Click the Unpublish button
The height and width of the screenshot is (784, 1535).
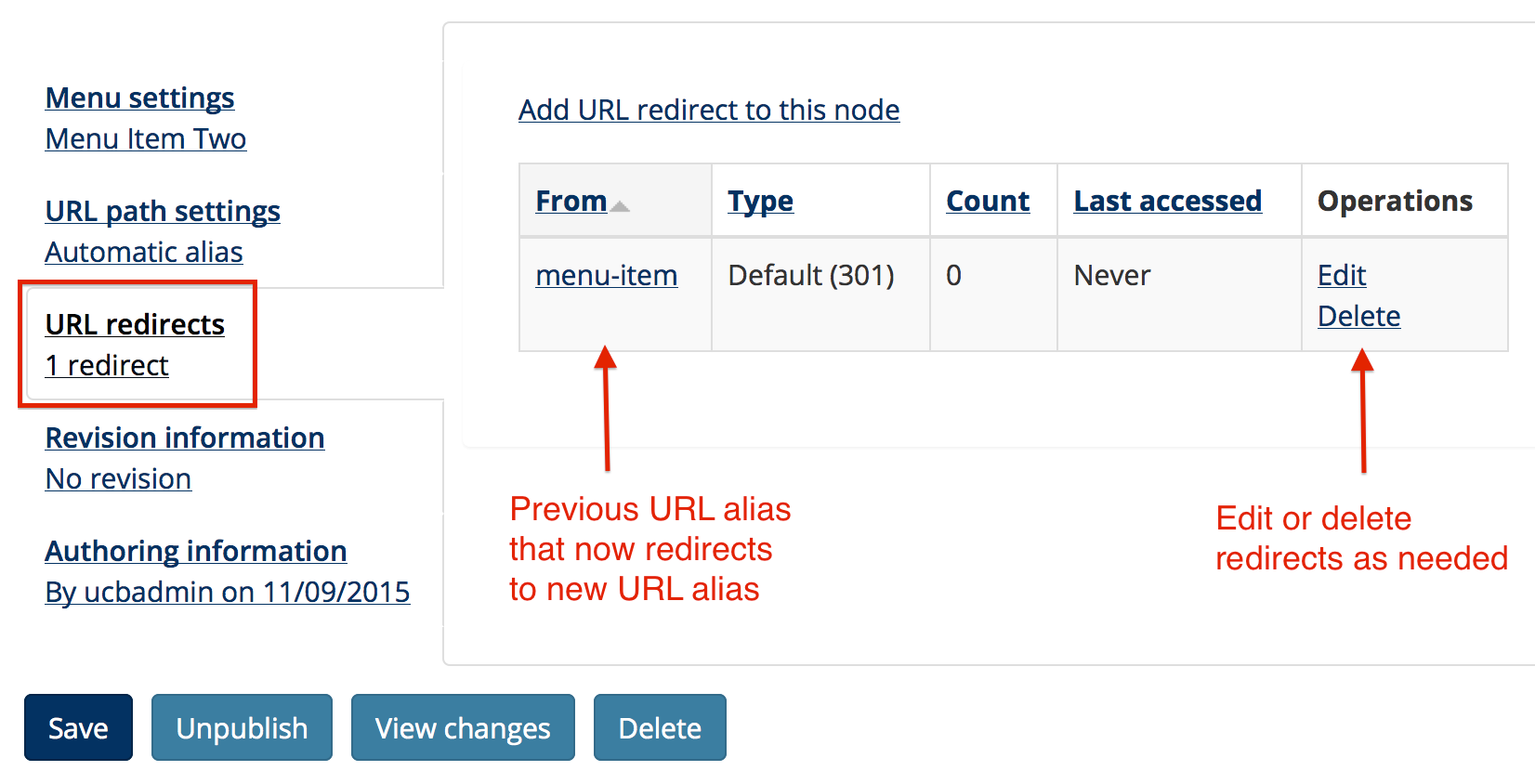pyautogui.click(x=242, y=727)
